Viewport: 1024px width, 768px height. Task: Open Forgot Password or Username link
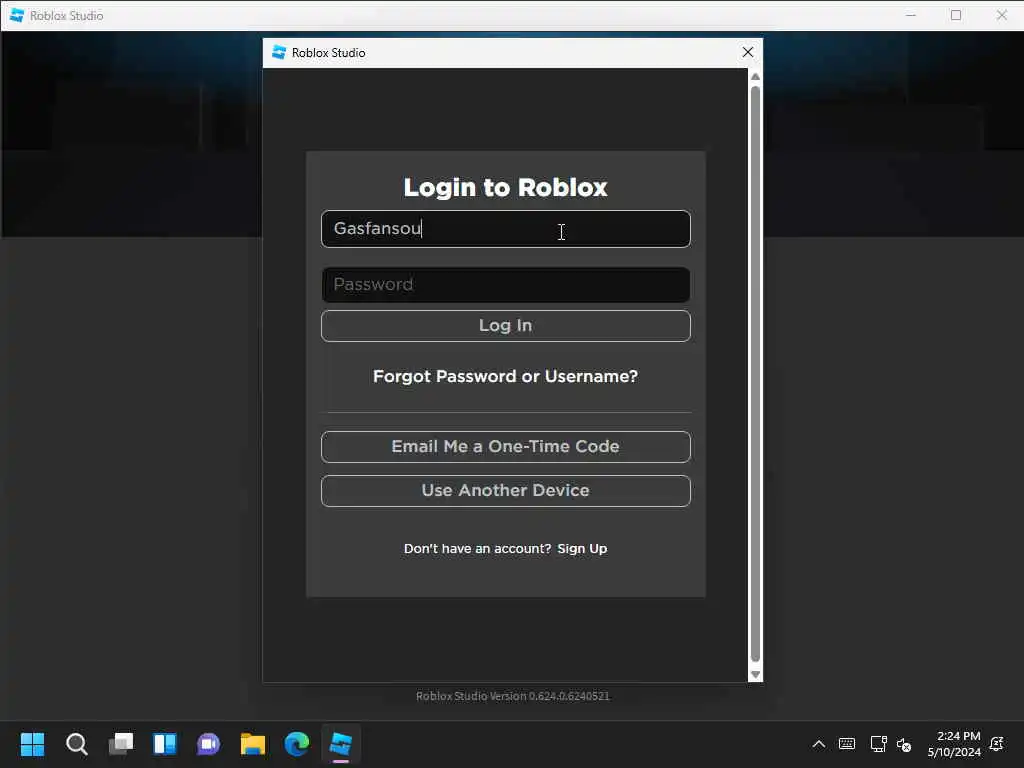tap(505, 376)
